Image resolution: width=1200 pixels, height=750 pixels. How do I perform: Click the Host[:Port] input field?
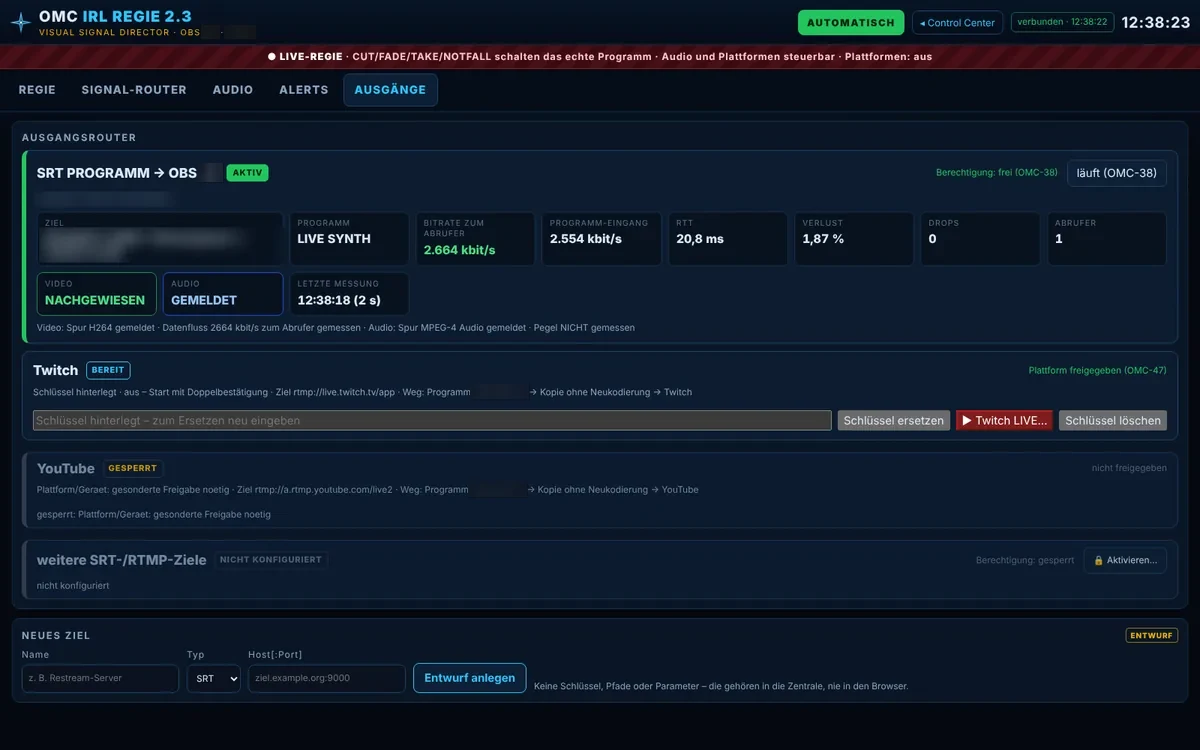coord(327,678)
